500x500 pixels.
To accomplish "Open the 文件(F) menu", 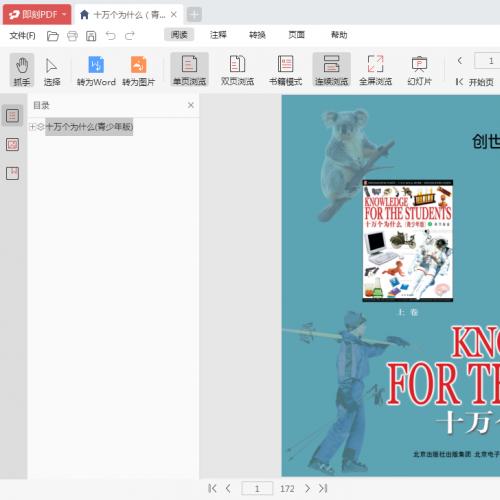I will pyautogui.click(x=22, y=35).
